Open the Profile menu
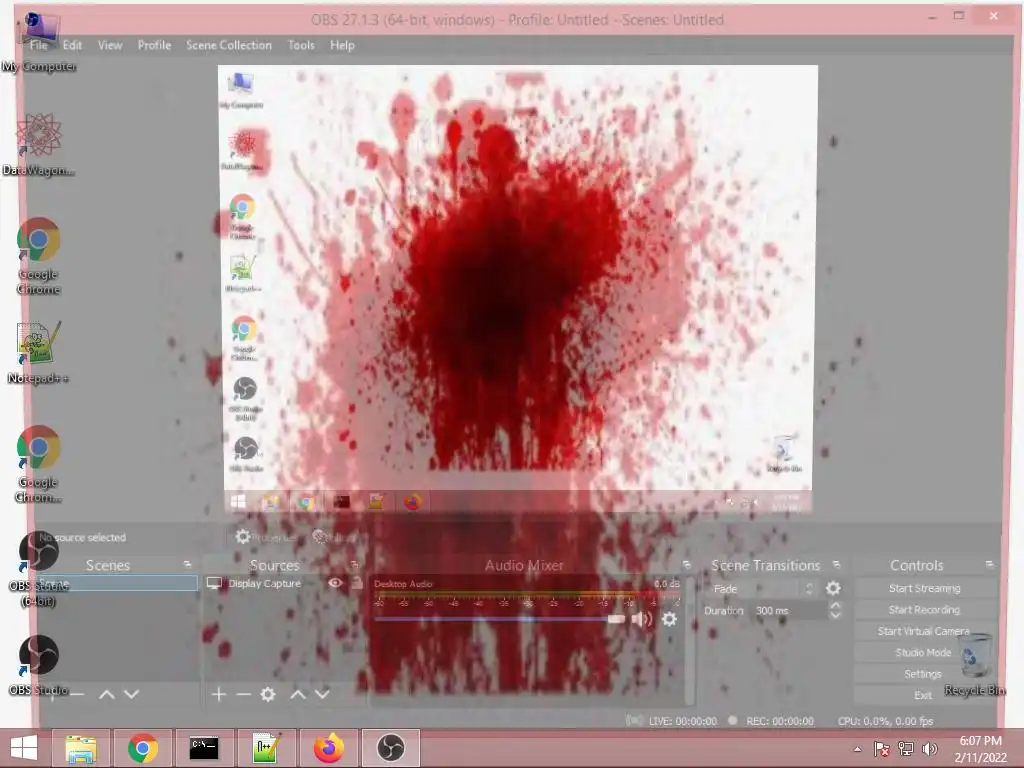The width and height of the screenshot is (1024, 768). (x=154, y=45)
